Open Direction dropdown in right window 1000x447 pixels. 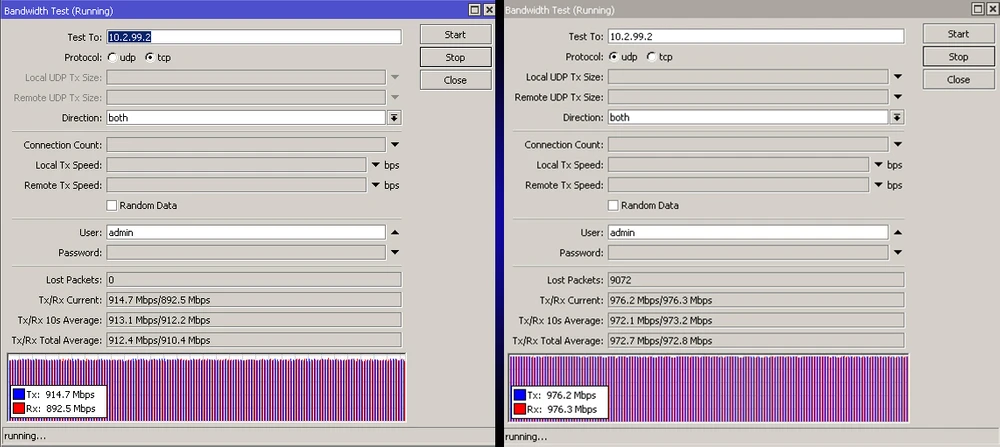(x=897, y=117)
